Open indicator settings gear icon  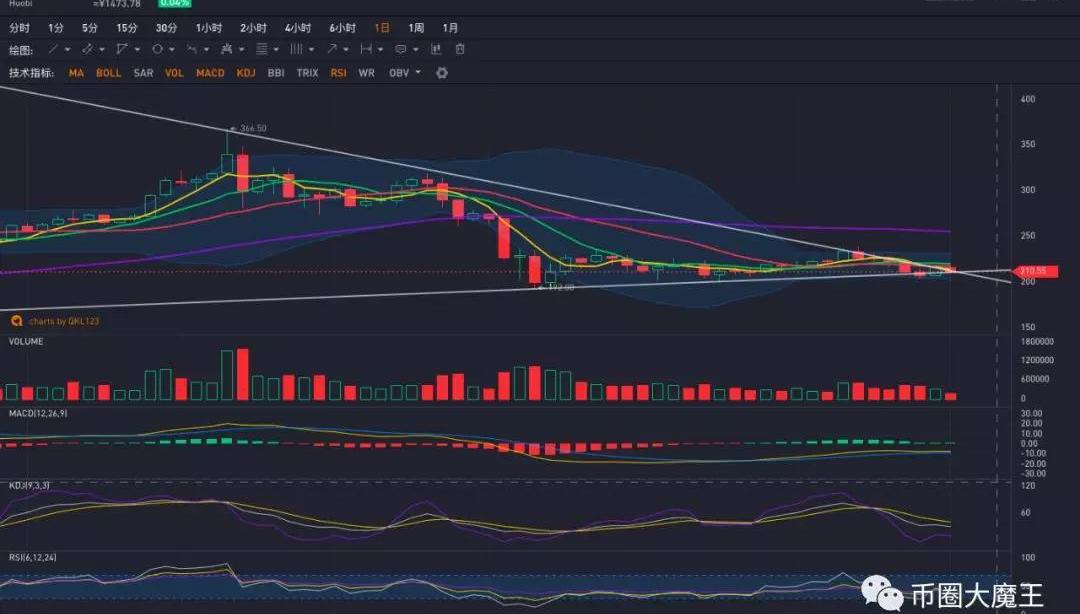point(442,73)
